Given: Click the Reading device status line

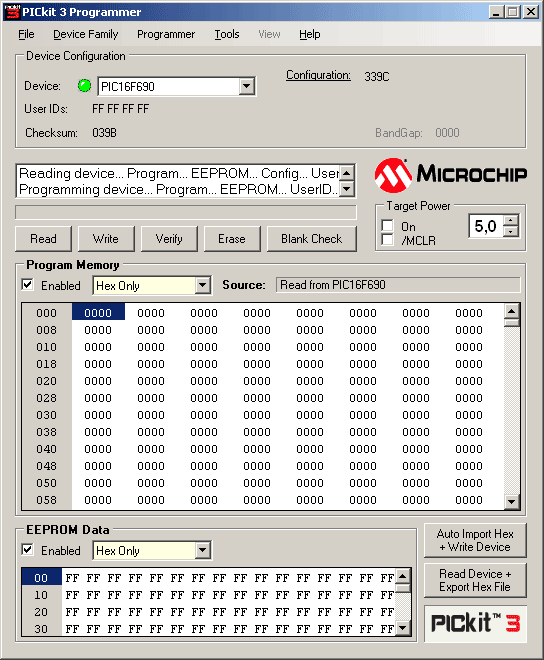Looking at the screenshot, I should point(179,173).
